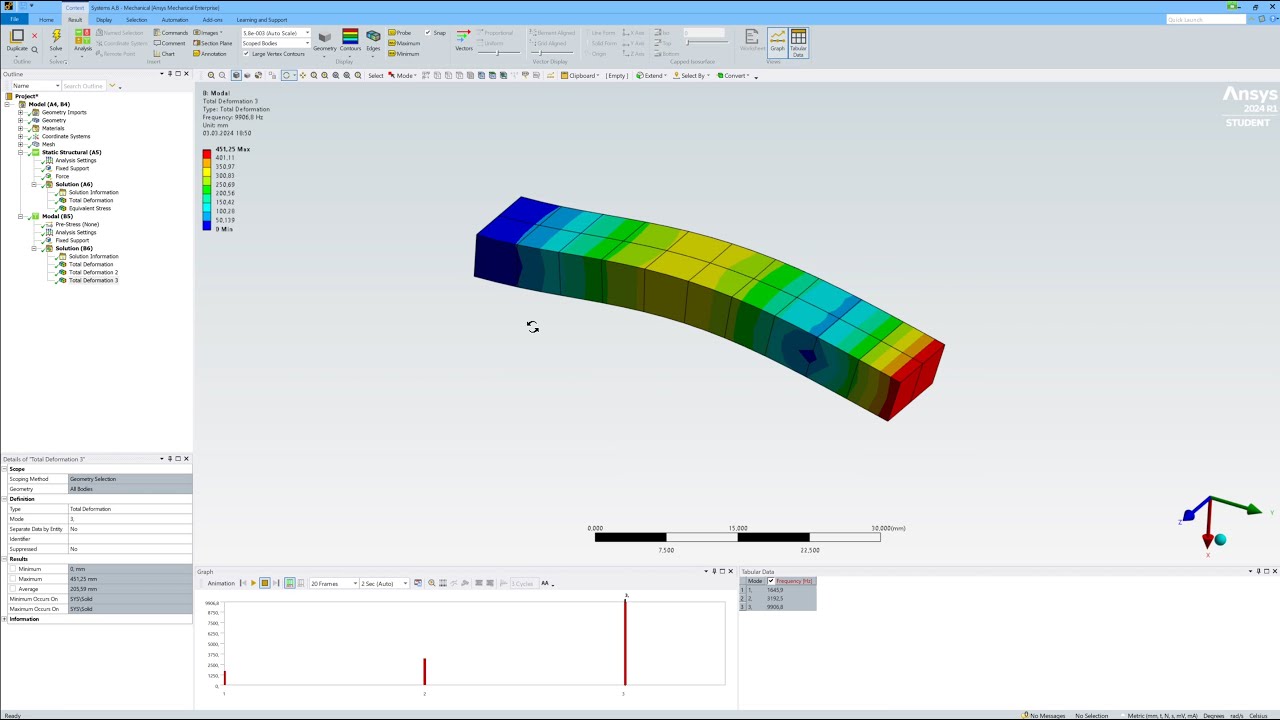Click the Commands button in ribbon
Viewport: 1280px width, 720px height.
tap(170, 33)
